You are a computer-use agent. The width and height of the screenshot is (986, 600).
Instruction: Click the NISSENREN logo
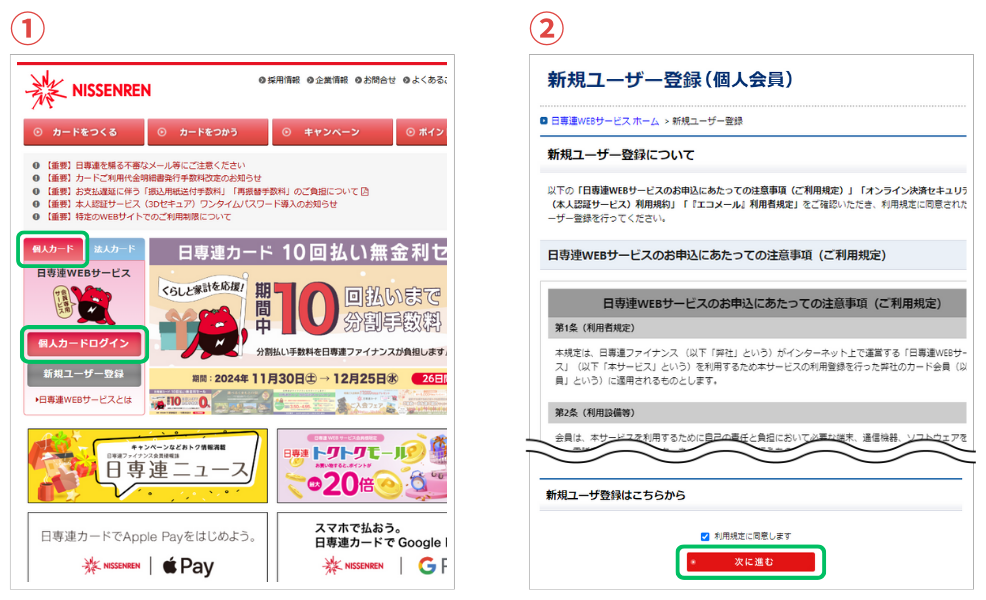click(90, 88)
